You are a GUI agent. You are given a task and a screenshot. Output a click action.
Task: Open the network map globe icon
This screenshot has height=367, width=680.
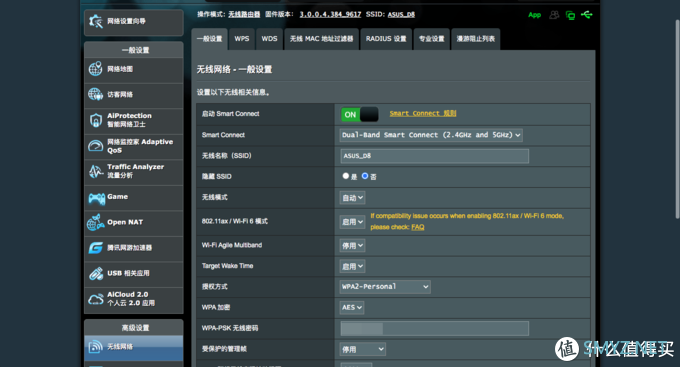pyautogui.click(x=95, y=69)
